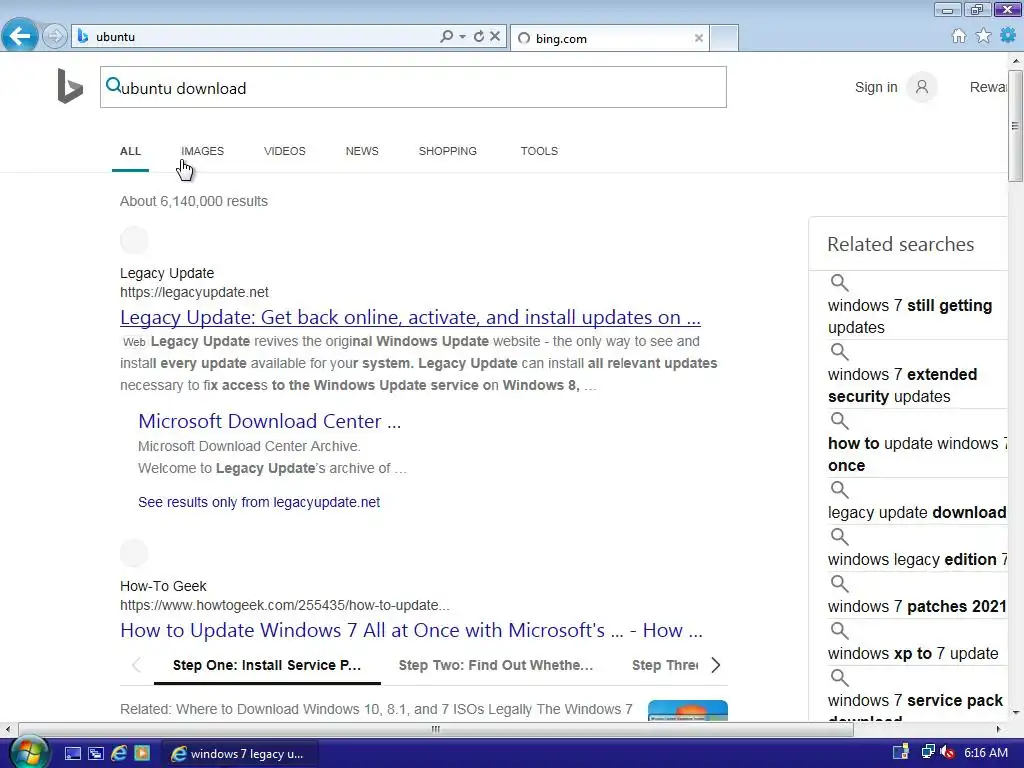The height and width of the screenshot is (768, 1024).
Task: Click the muted volume tray icon
Action: tap(948, 753)
